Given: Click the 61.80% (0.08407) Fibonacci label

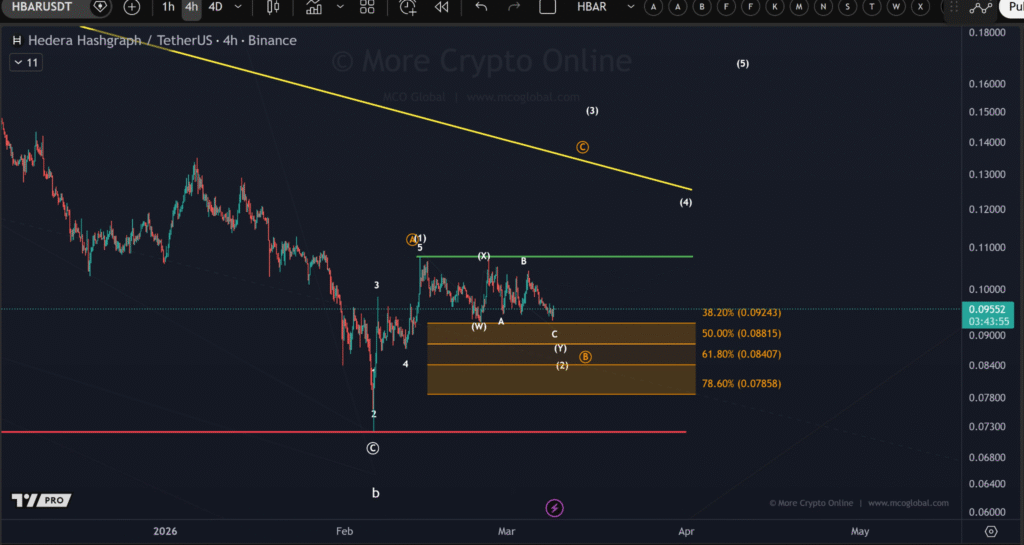Looking at the screenshot, I should coord(741,354).
